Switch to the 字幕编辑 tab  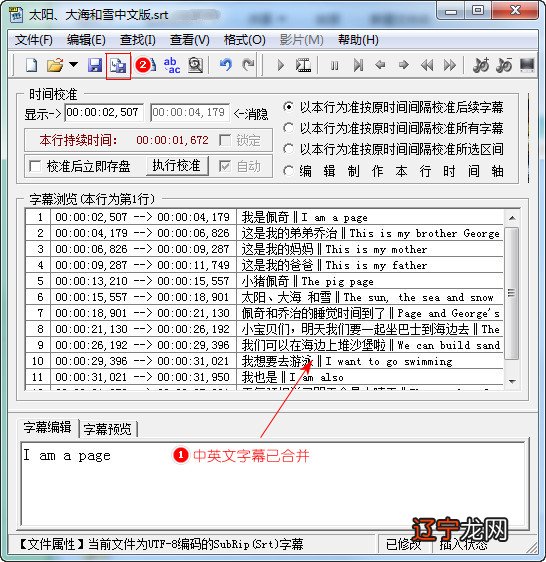tap(47, 428)
